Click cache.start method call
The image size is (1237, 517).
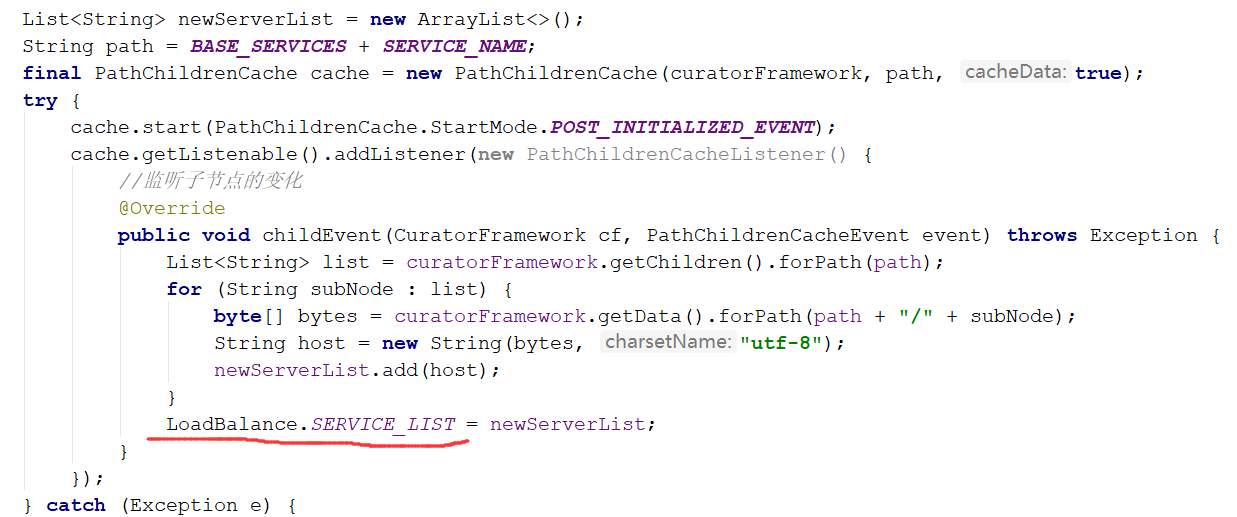137,127
